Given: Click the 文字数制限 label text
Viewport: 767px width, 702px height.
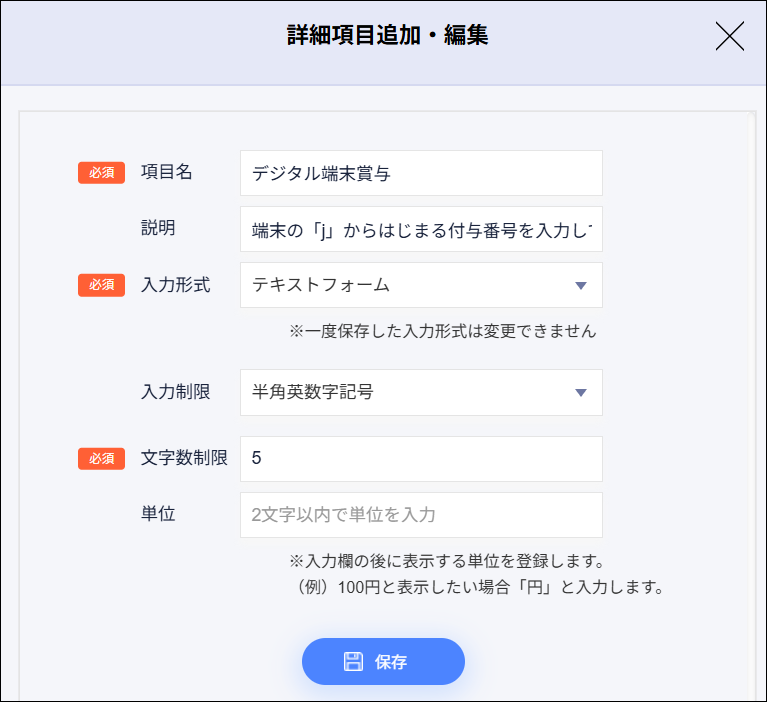Looking at the screenshot, I should [184, 458].
